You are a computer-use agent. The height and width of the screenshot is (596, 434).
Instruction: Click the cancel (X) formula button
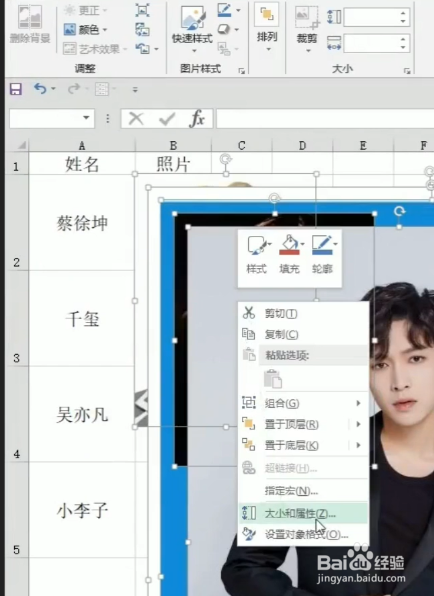coord(136,119)
